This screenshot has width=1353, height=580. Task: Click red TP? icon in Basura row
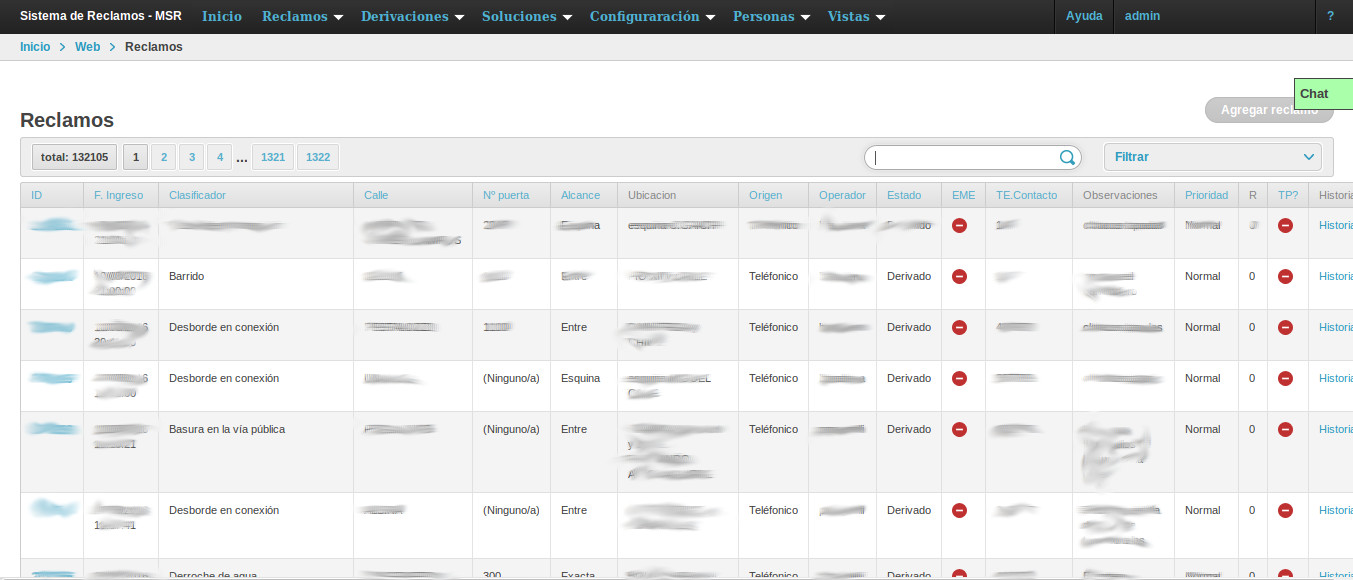tap(1285, 429)
